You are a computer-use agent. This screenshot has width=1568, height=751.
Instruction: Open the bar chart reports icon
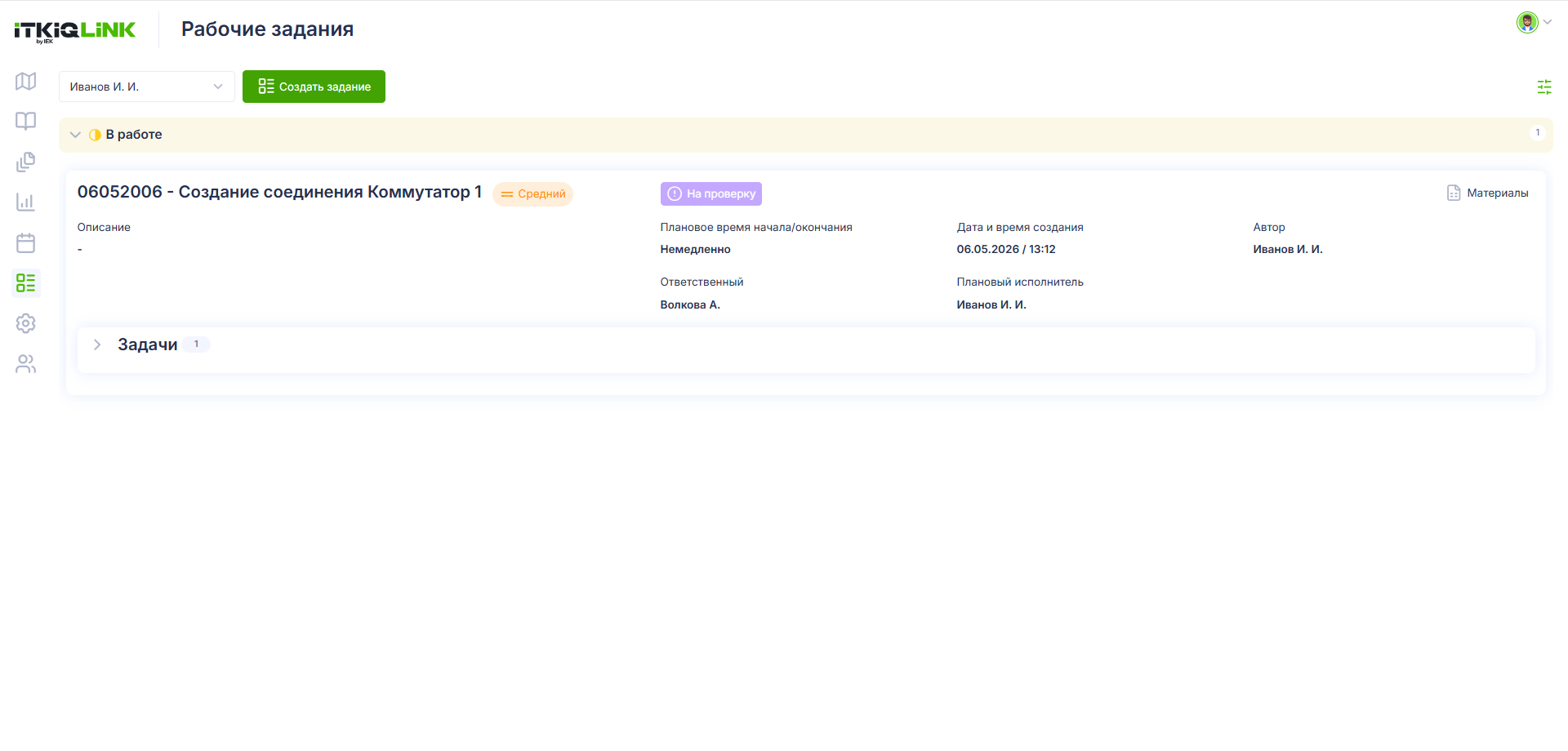click(26, 202)
